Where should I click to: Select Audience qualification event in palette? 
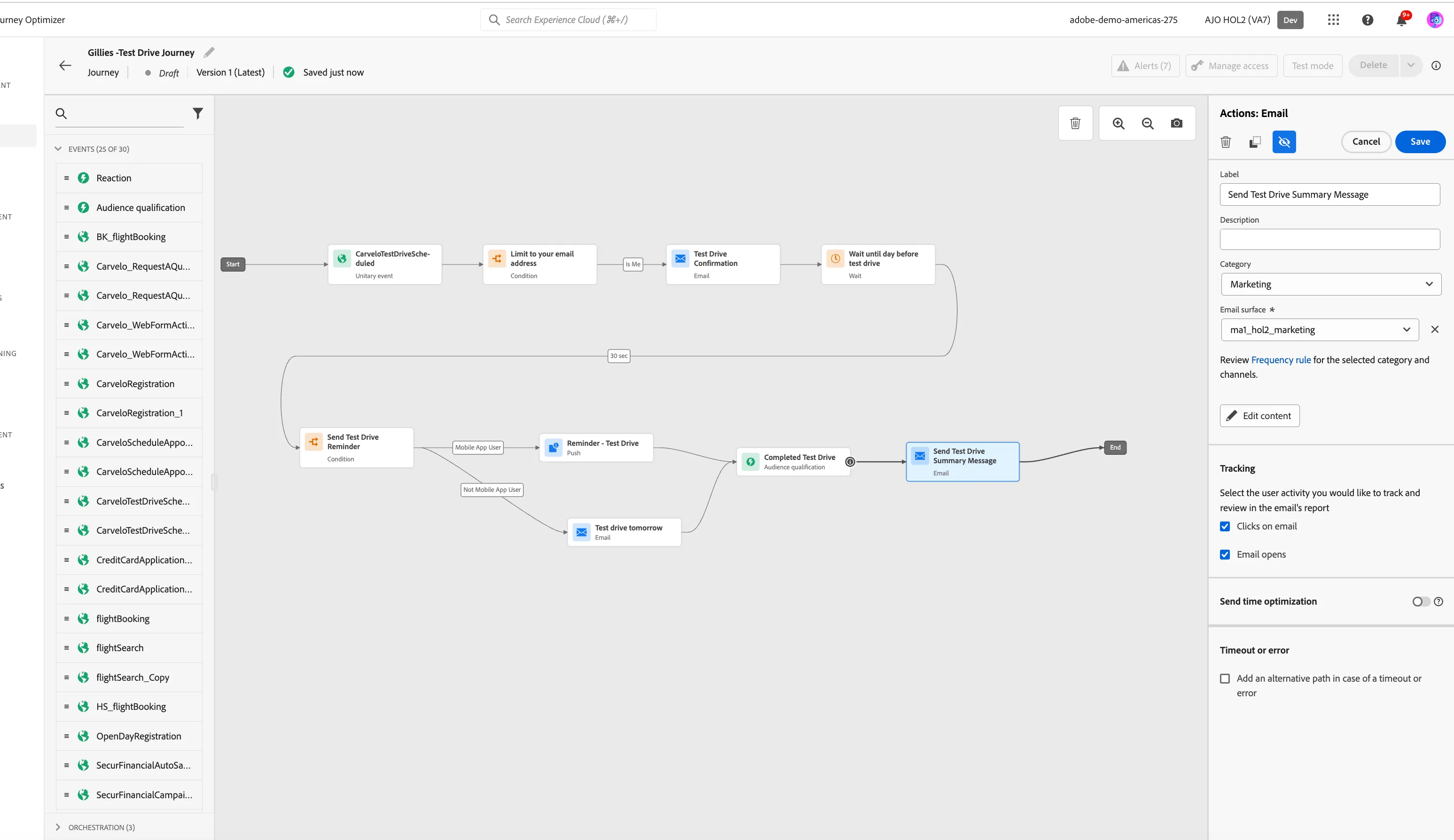(x=129, y=208)
